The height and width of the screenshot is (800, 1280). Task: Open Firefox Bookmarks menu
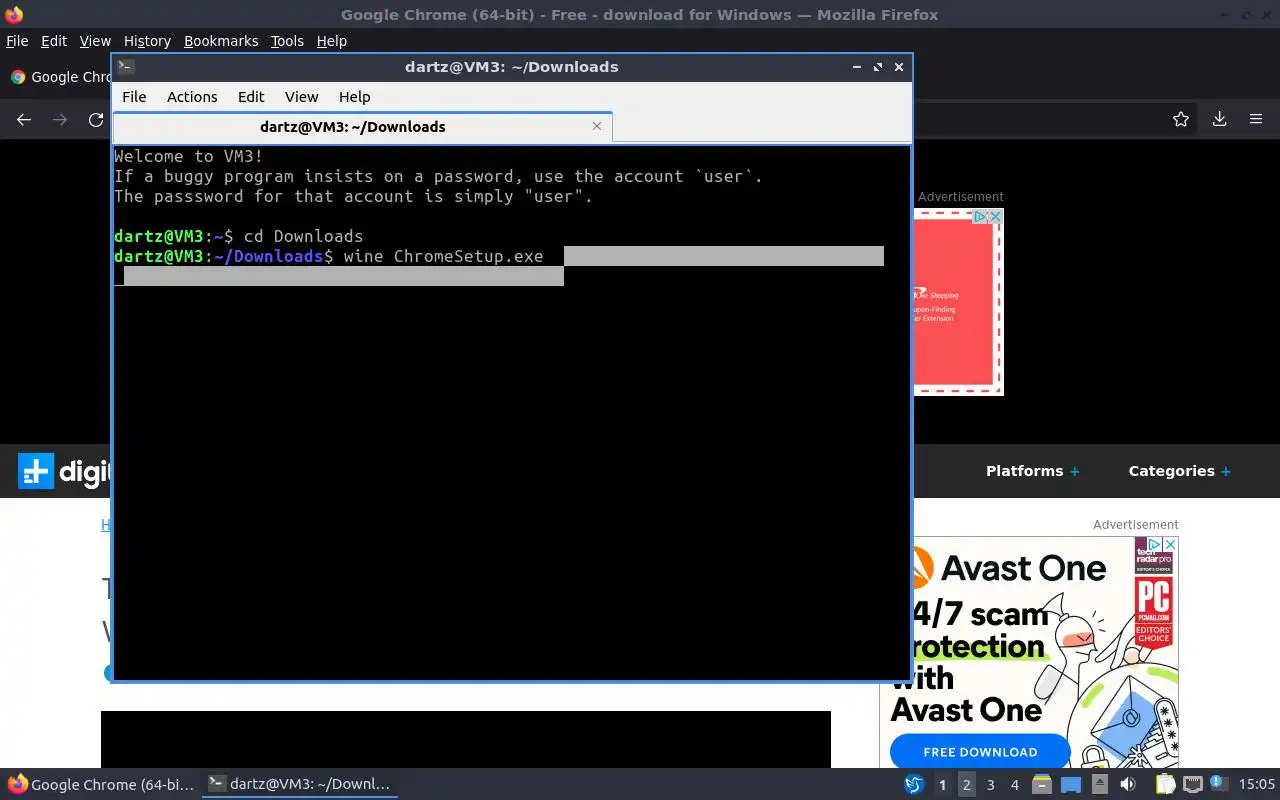click(221, 41)
